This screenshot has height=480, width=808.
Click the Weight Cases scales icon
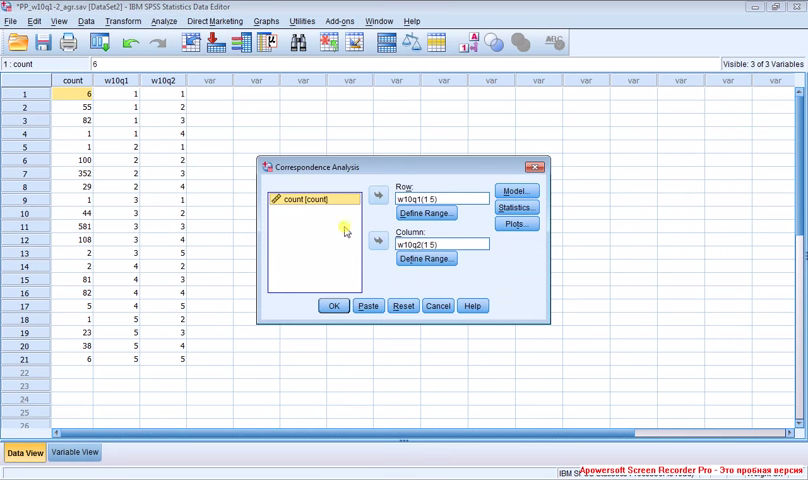tap(411, 42)
